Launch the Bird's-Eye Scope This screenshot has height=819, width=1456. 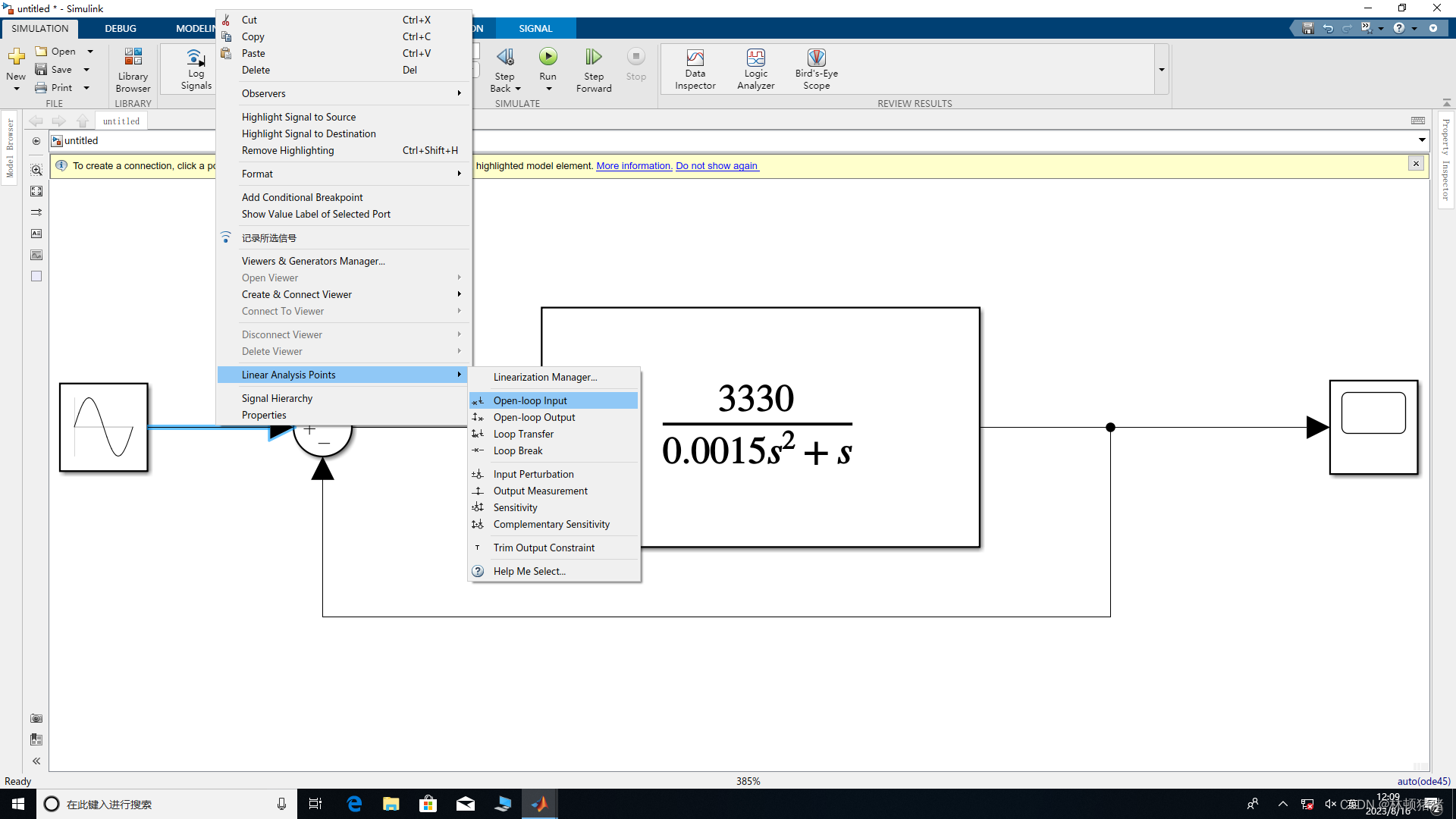pos(816,68)
